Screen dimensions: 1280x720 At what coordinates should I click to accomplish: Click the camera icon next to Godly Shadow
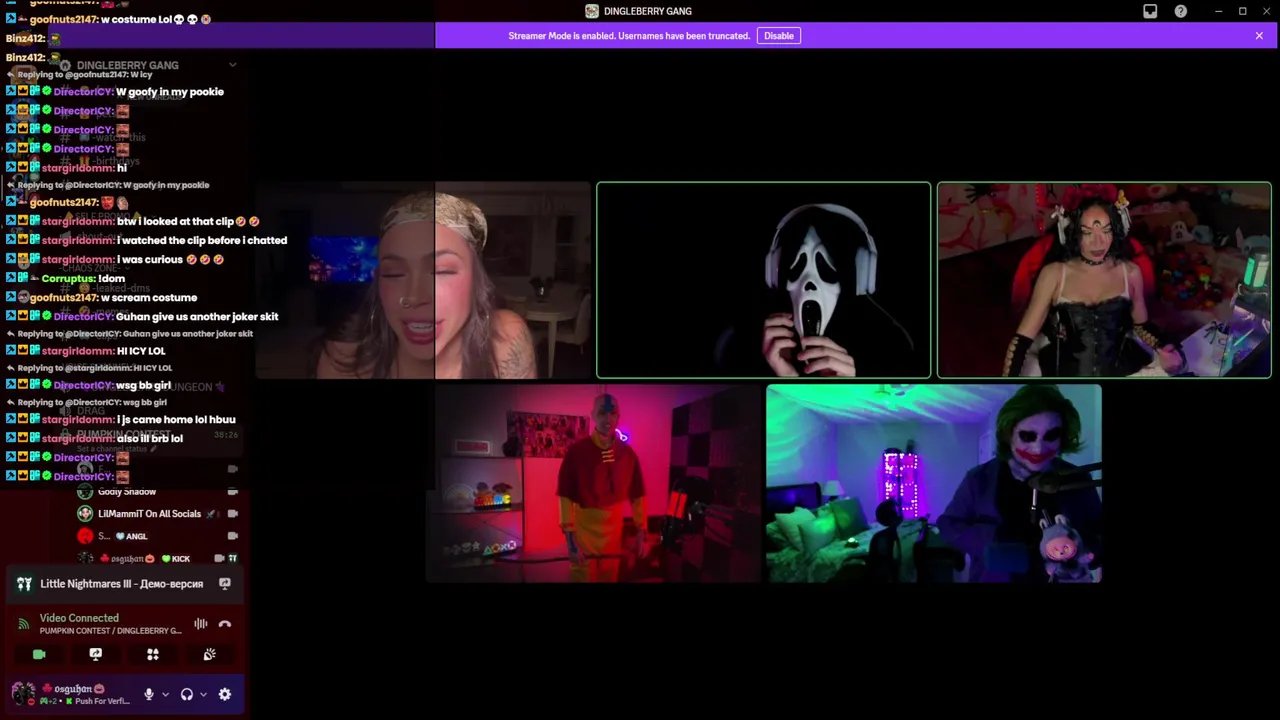pos(233,492)
